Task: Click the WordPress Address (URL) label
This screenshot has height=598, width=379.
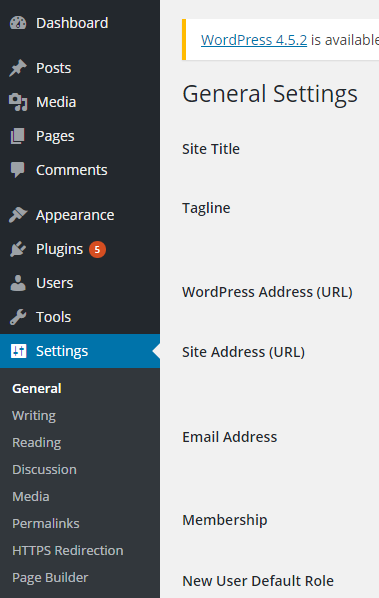Action: (267, 293)
